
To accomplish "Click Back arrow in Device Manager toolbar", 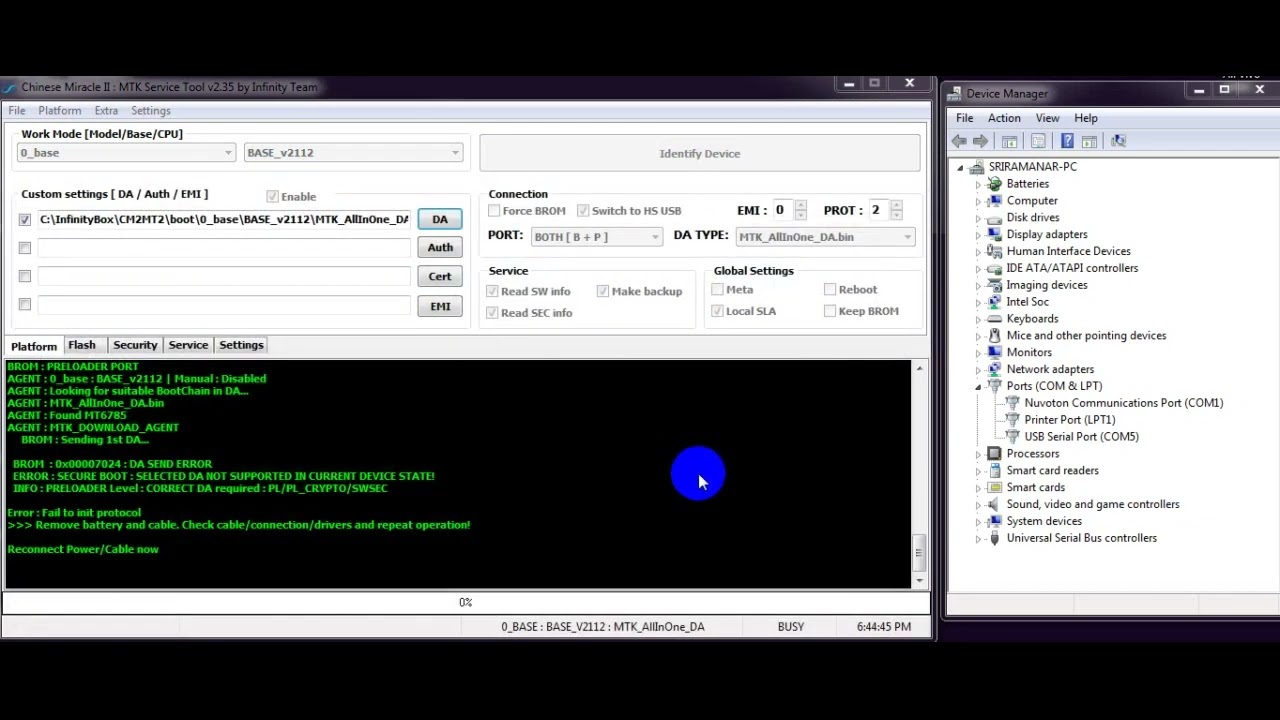I will 959,141.
